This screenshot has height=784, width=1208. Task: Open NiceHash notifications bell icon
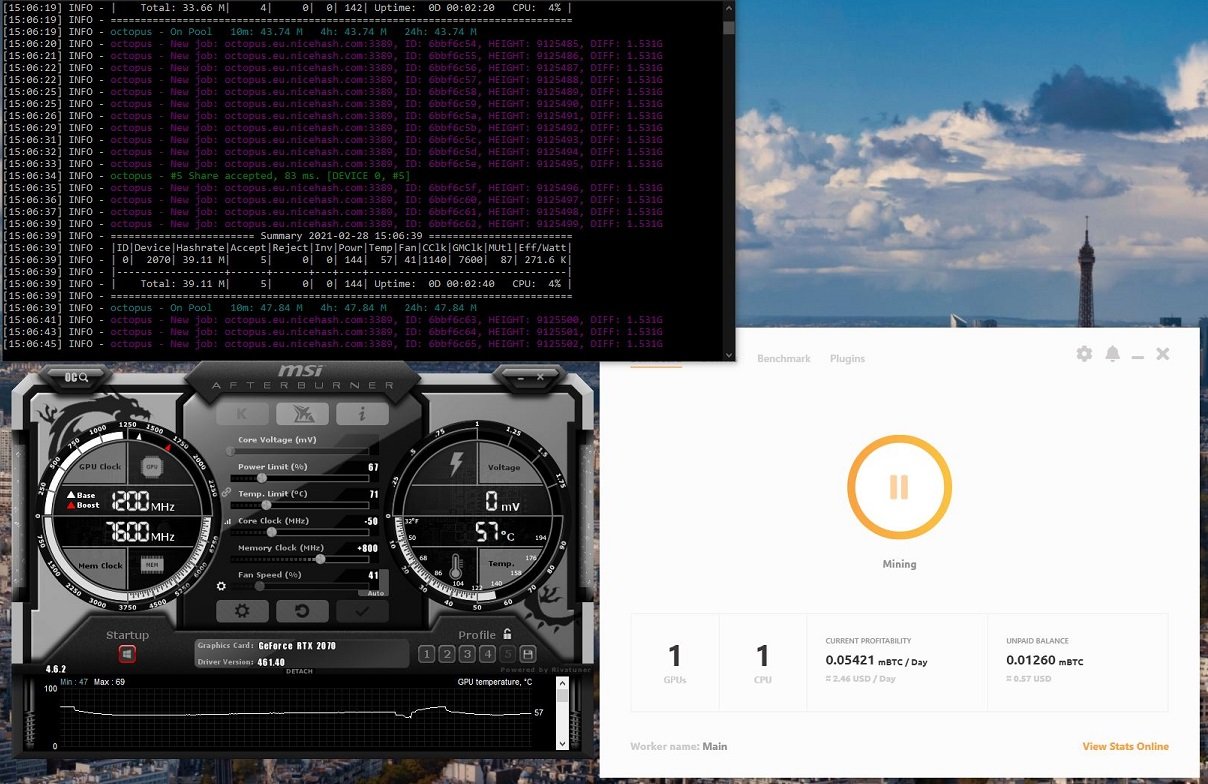pos(1112,354)
